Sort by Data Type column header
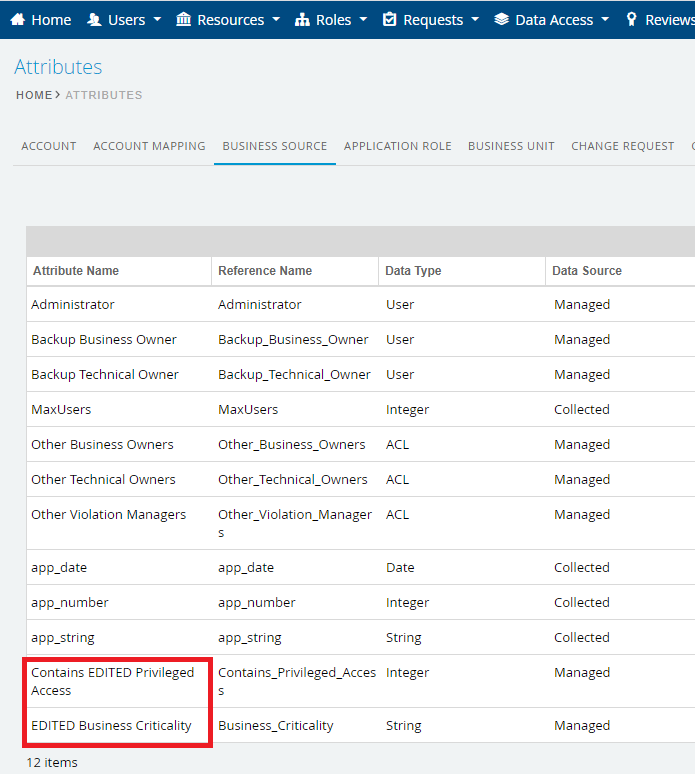This screenshot has width=695, height=774. point(413,271)
